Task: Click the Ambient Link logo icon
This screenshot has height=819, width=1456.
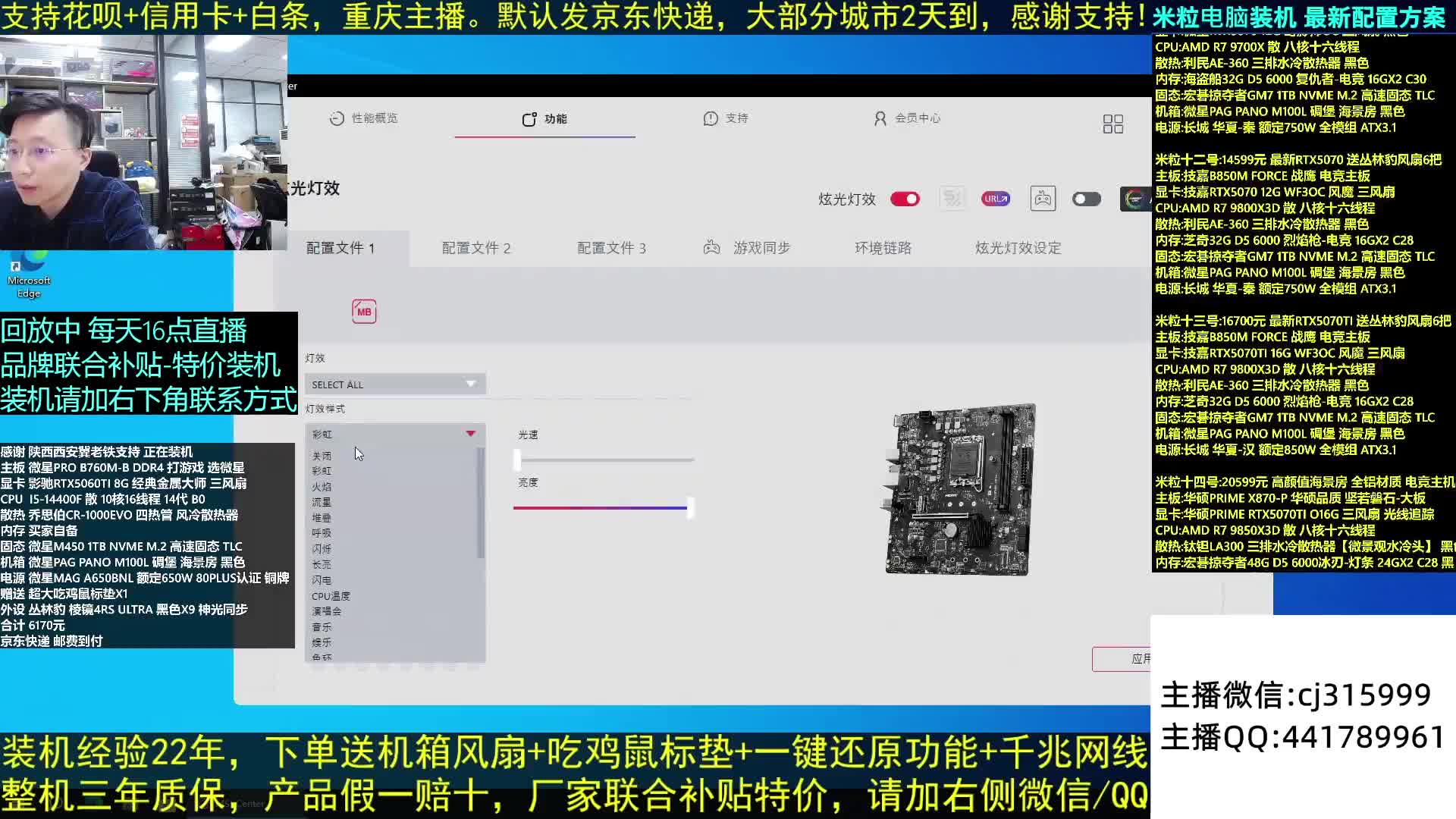Action: coord(1134,199)
